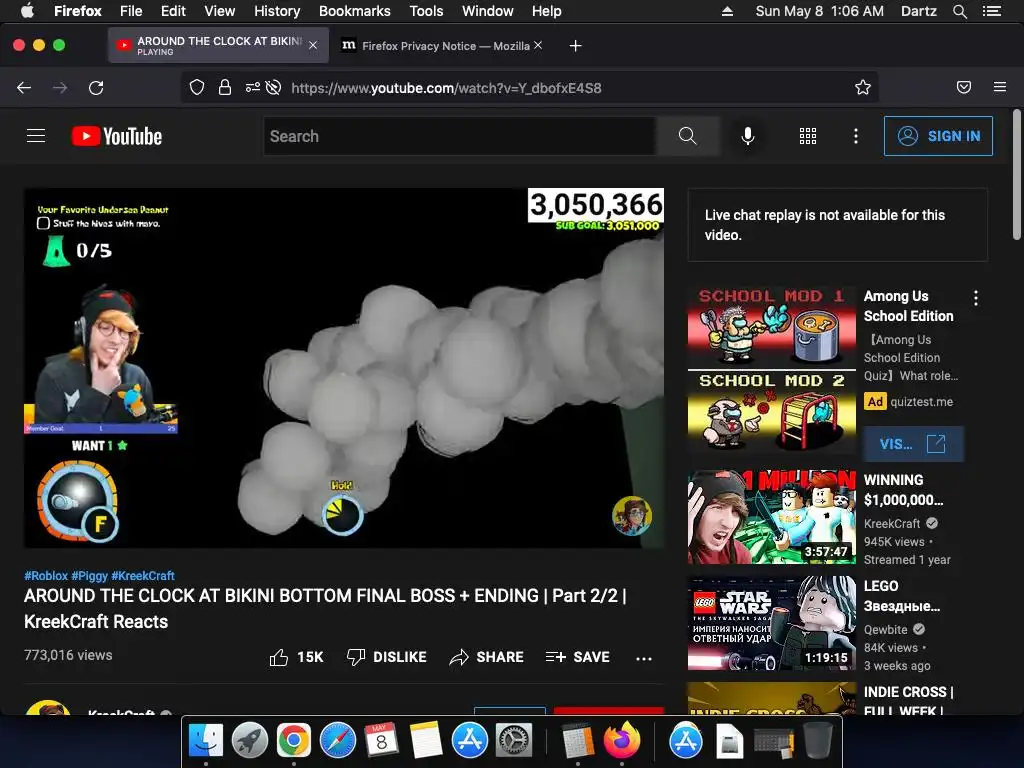Open the Edit menu
Viewport: 1024px width, 768px height.
173,11
